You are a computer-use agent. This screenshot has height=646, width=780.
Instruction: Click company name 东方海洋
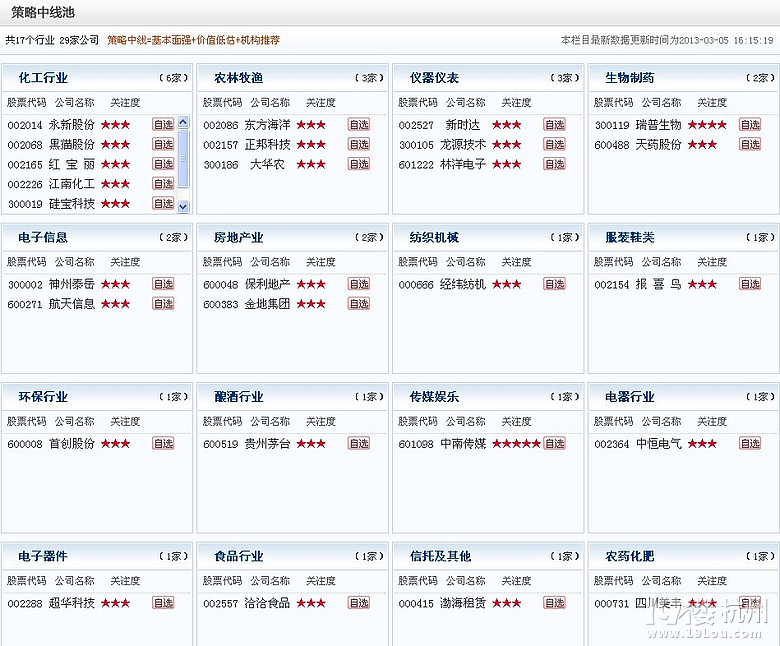coord(267,125)
